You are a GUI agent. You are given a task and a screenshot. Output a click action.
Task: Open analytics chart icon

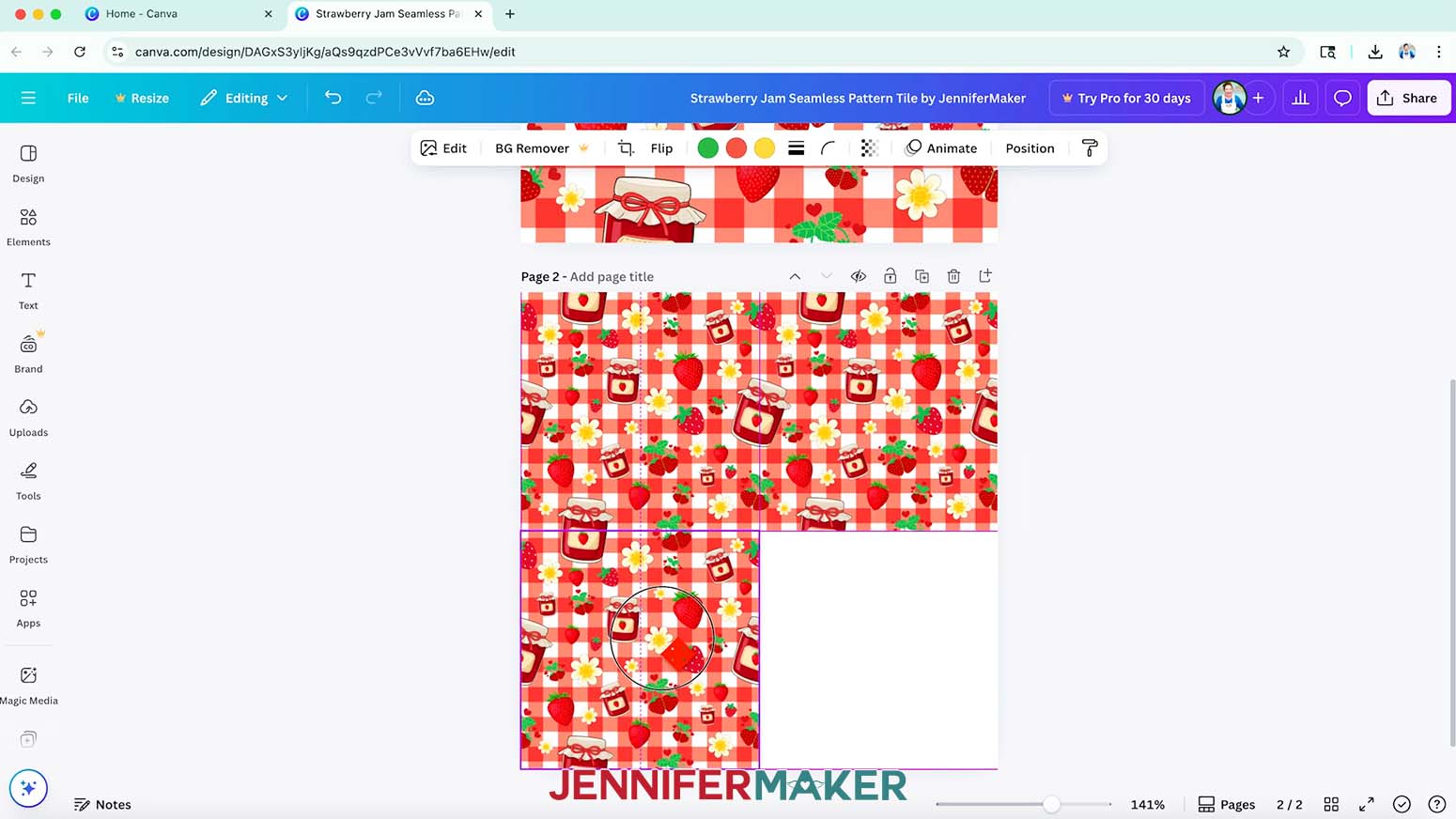(1300, 98)
